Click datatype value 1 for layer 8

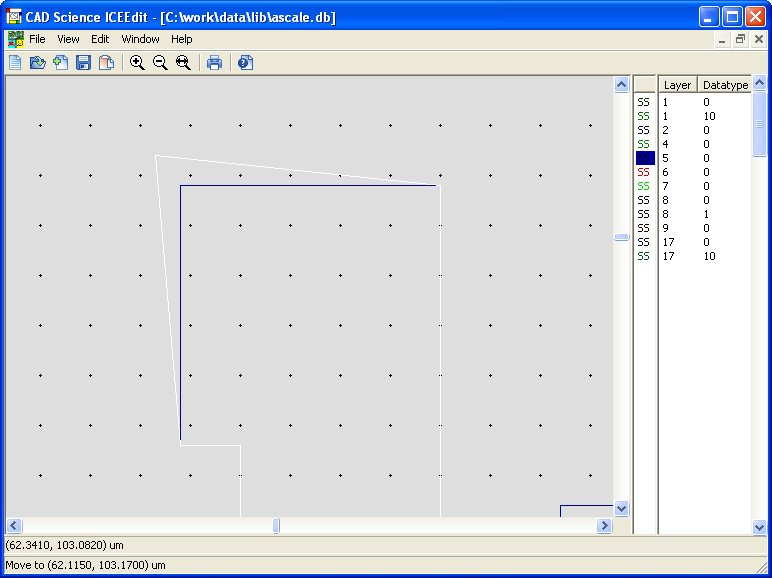click(706, 214)
